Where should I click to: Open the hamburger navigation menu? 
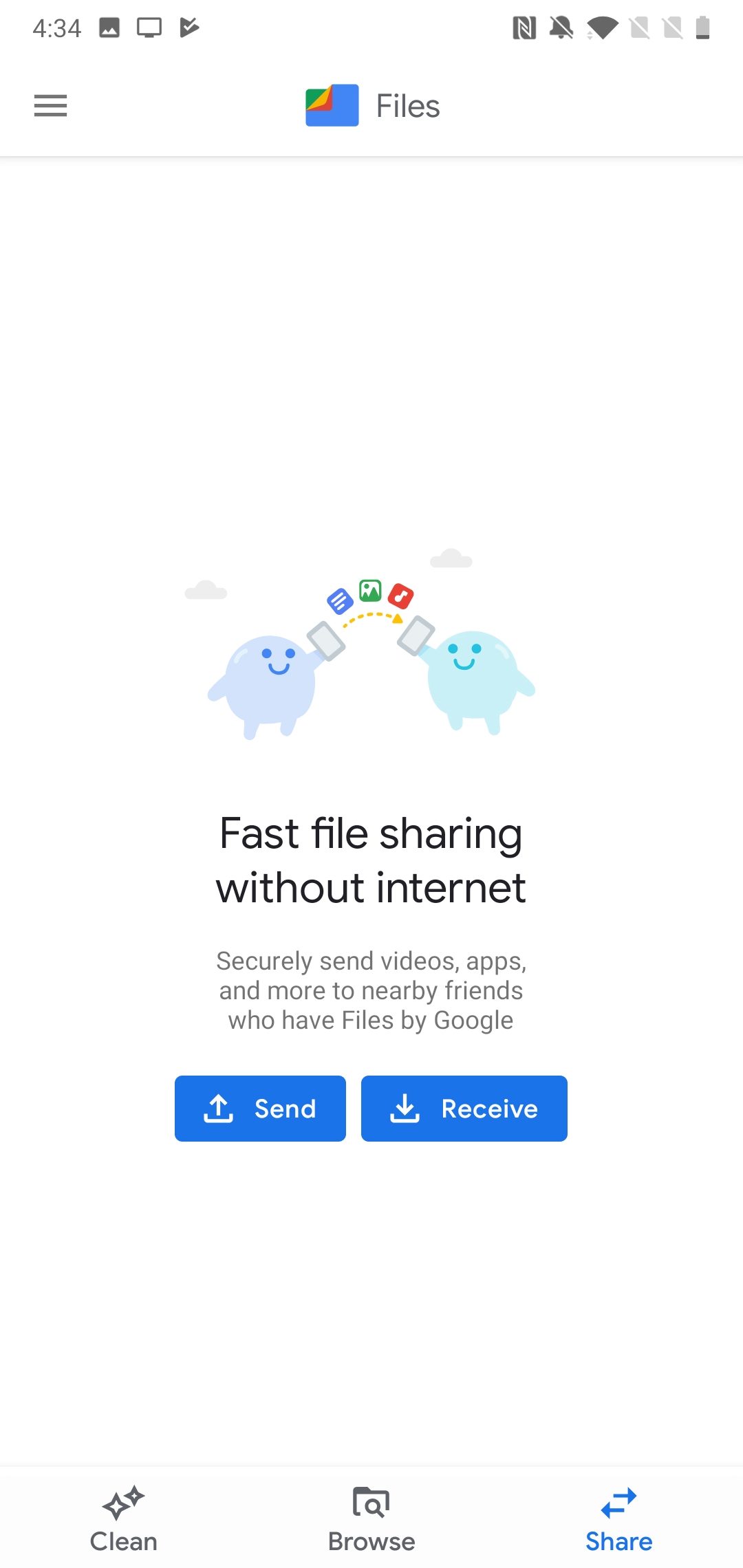coord(50,106)
